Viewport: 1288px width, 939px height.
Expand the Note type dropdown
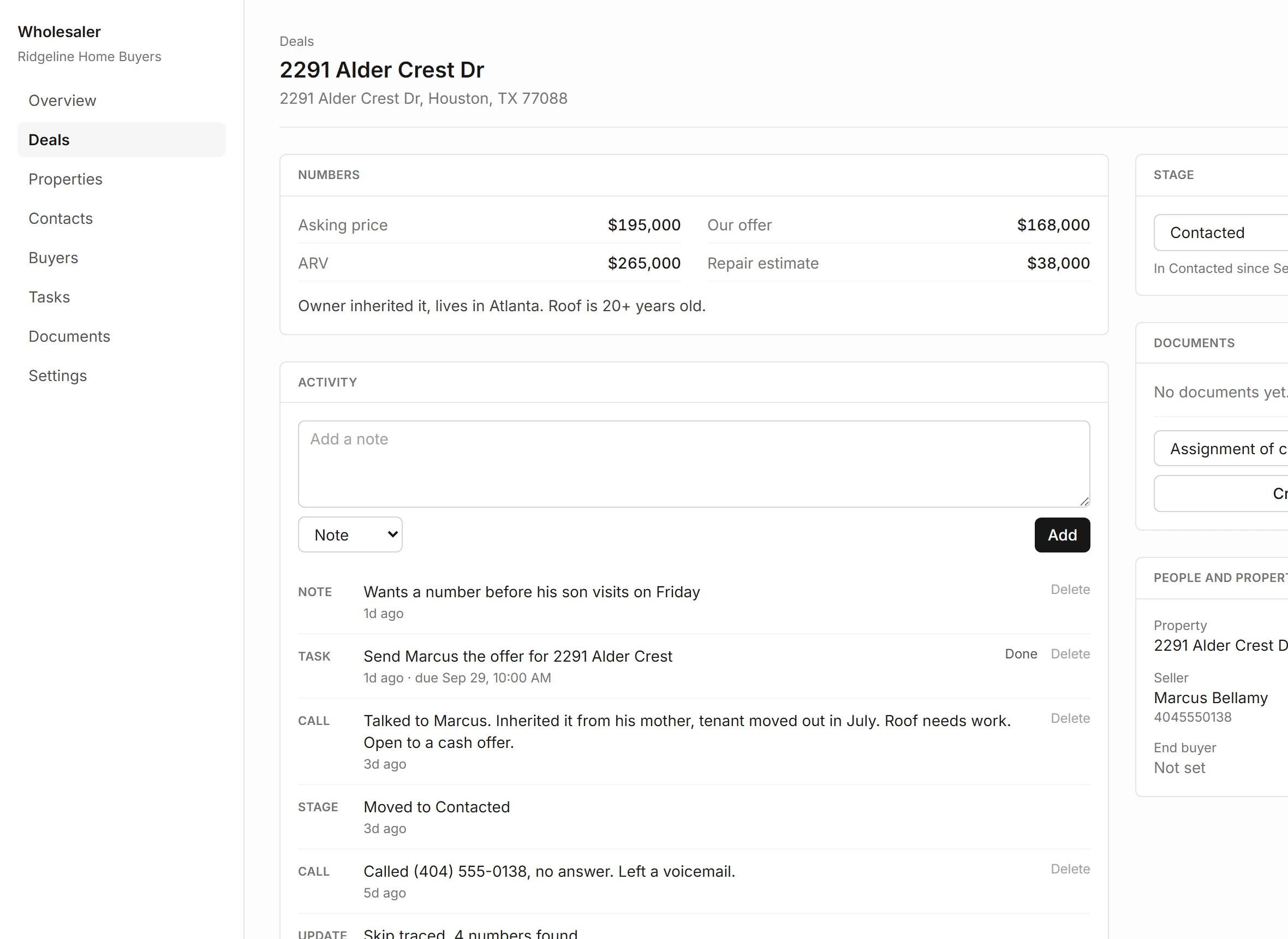pos(350,534)
